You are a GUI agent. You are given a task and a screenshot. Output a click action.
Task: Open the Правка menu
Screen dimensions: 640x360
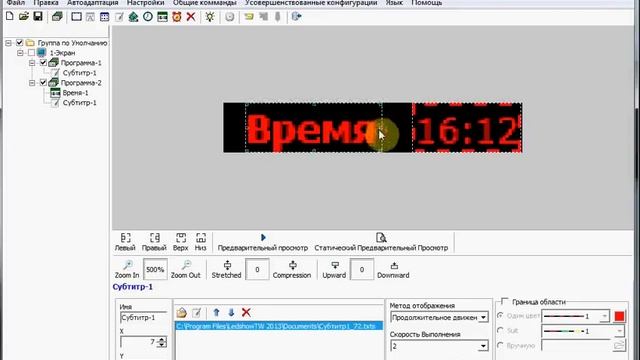[x=46, y=3]
